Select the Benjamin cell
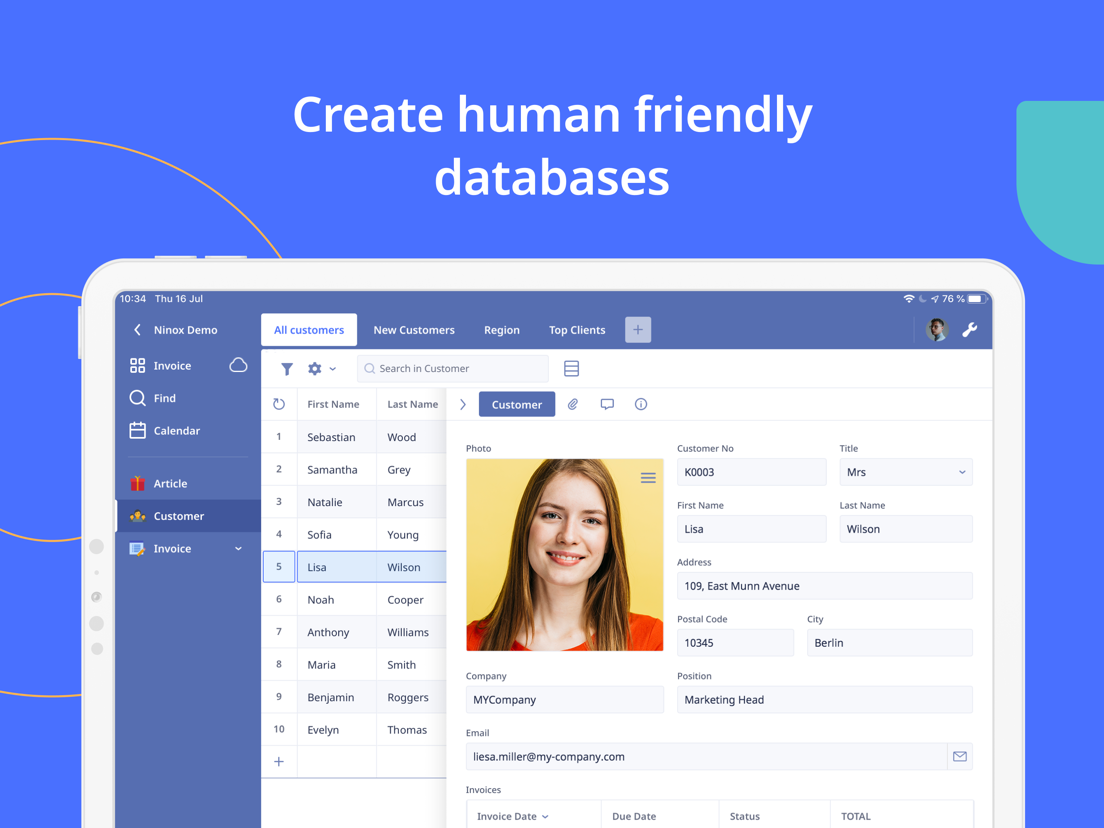Screen dimensions: 1104x828 (x=337, y=697)
